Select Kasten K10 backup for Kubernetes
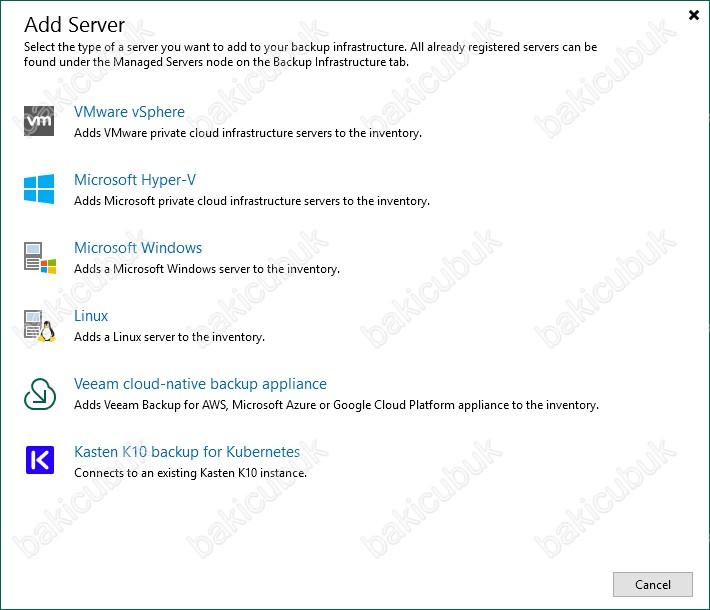Screen dimensions: 710x610 point(187,451)
